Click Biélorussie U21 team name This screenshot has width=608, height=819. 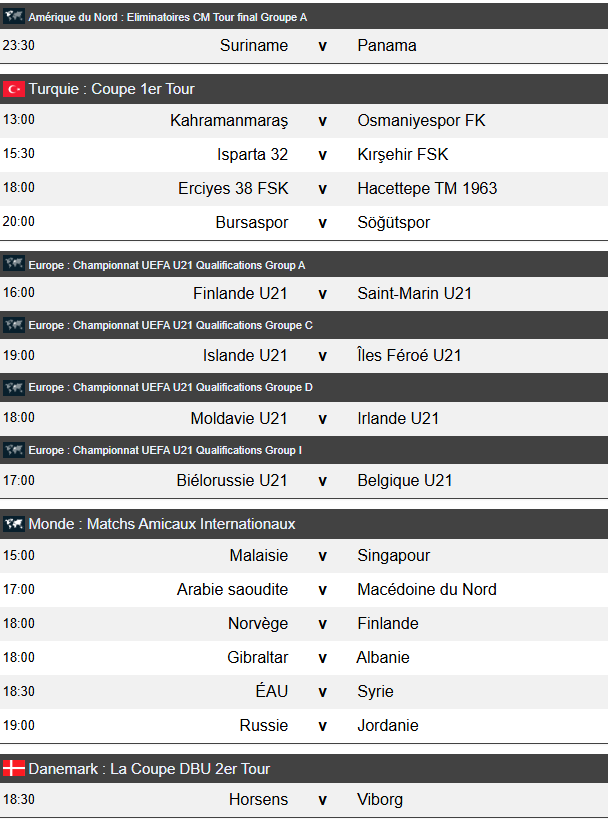(232, 480)
